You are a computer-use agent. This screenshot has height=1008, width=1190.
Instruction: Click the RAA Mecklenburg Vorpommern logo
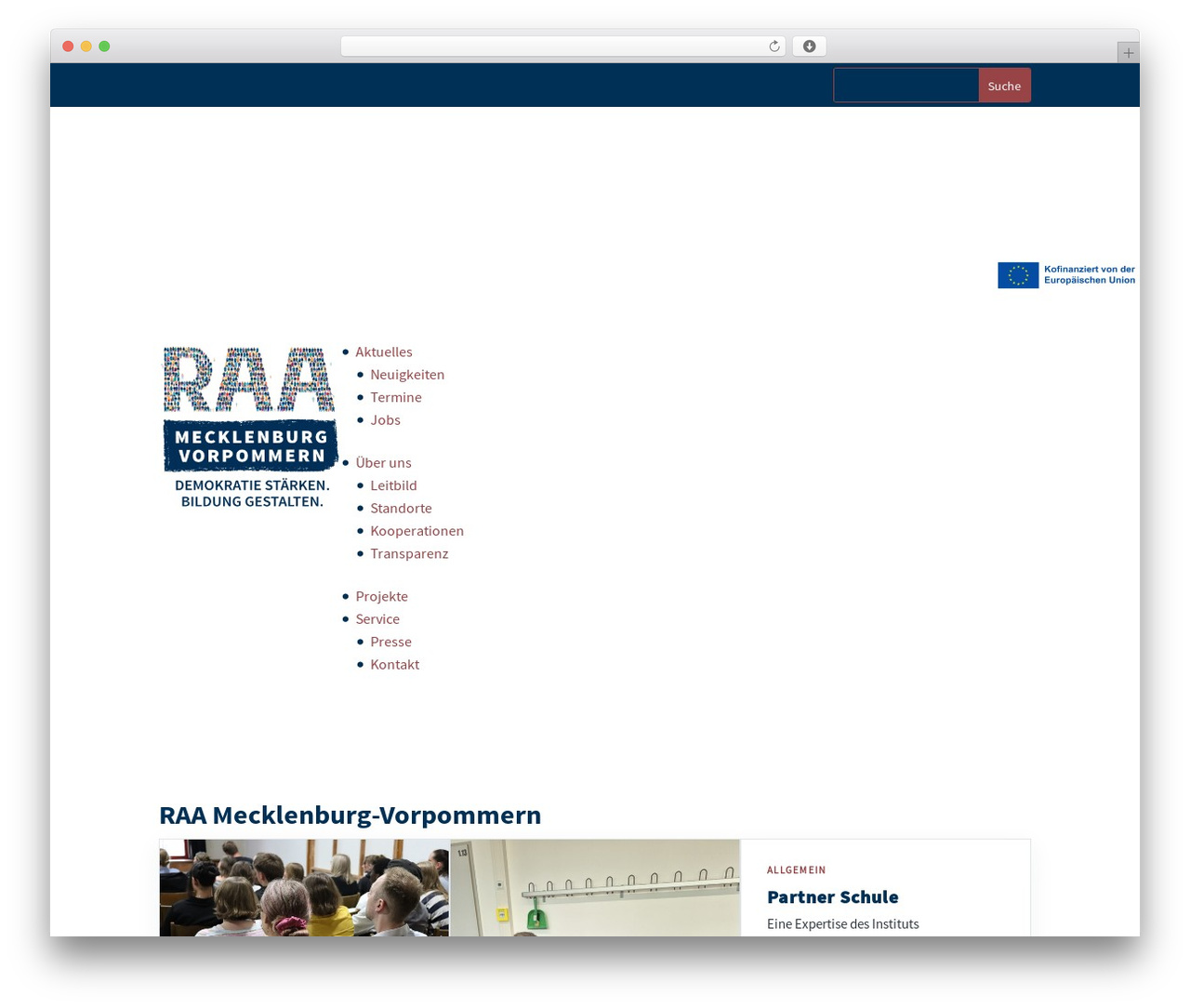click(x=249, y=427)
